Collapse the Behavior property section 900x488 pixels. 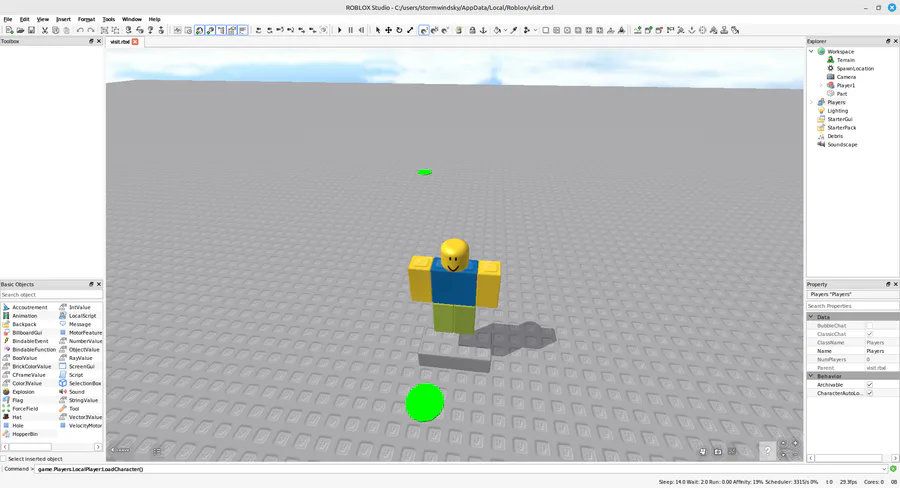tap(811, 376)
